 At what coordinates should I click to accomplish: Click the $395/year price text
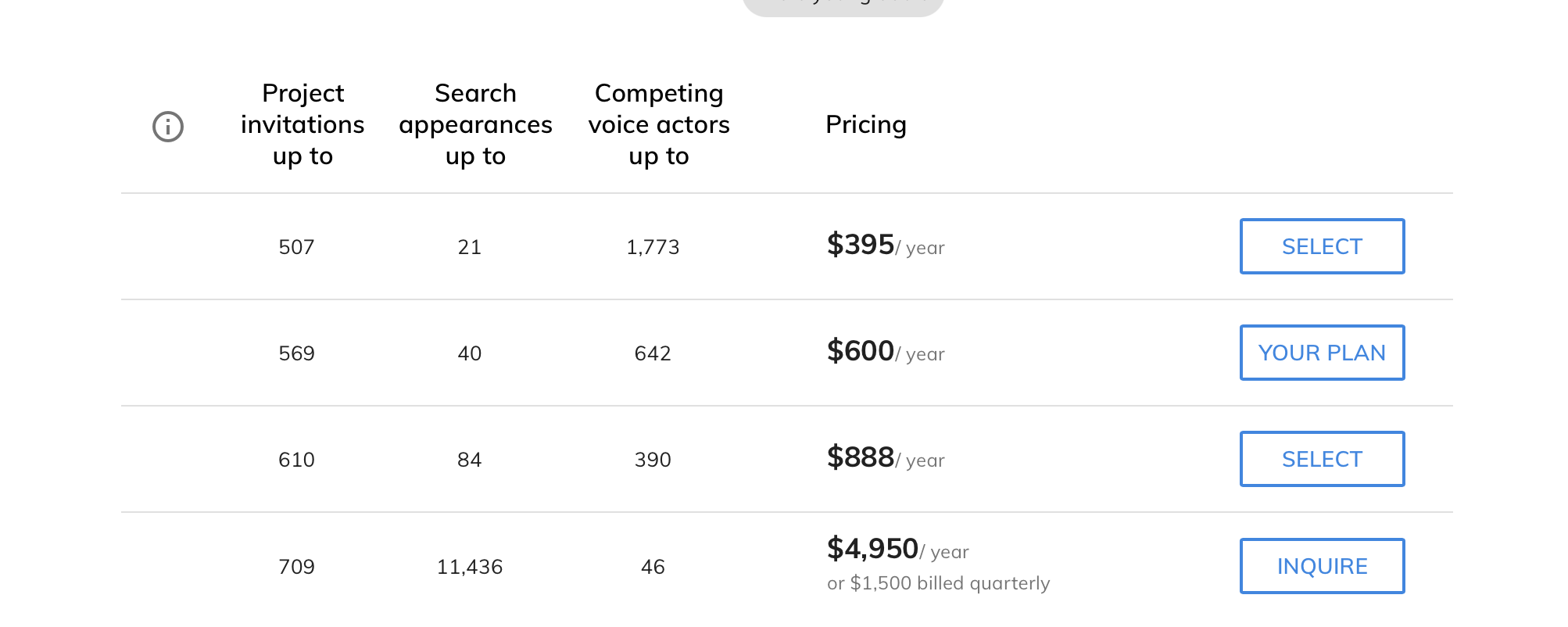(x=885, y=245)
